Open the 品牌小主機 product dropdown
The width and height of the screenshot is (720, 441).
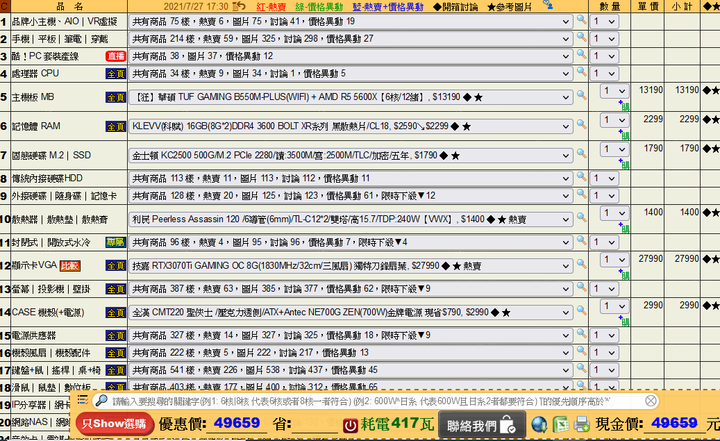tap(351, 22)
